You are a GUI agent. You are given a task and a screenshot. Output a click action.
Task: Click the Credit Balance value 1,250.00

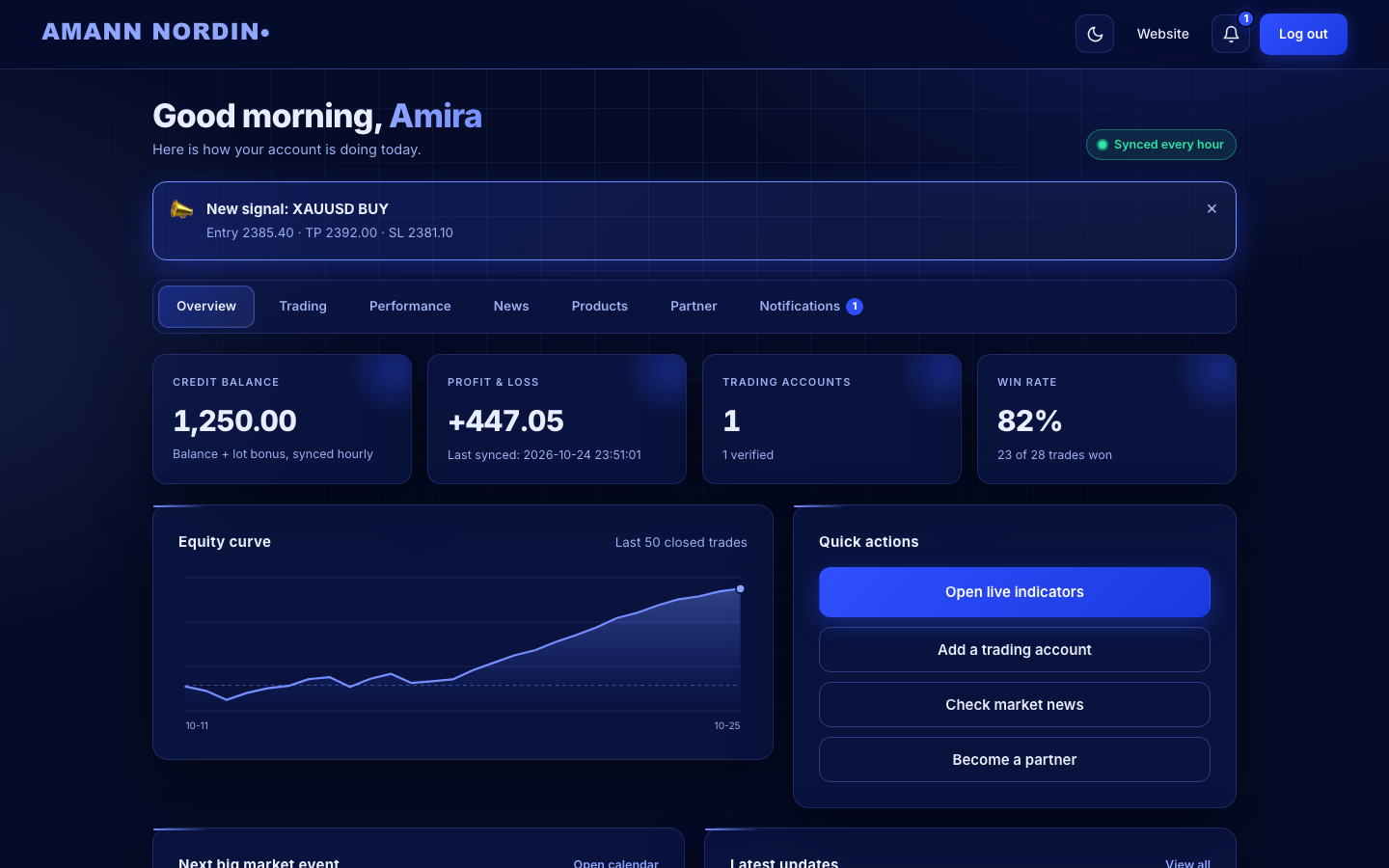coord(234,420)
